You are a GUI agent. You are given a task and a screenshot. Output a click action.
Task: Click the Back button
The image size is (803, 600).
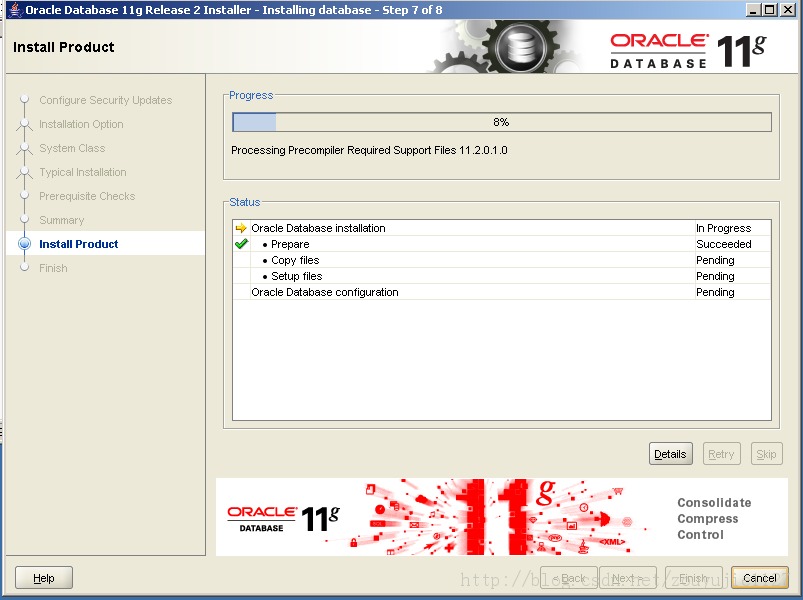[x=569, y=578]
